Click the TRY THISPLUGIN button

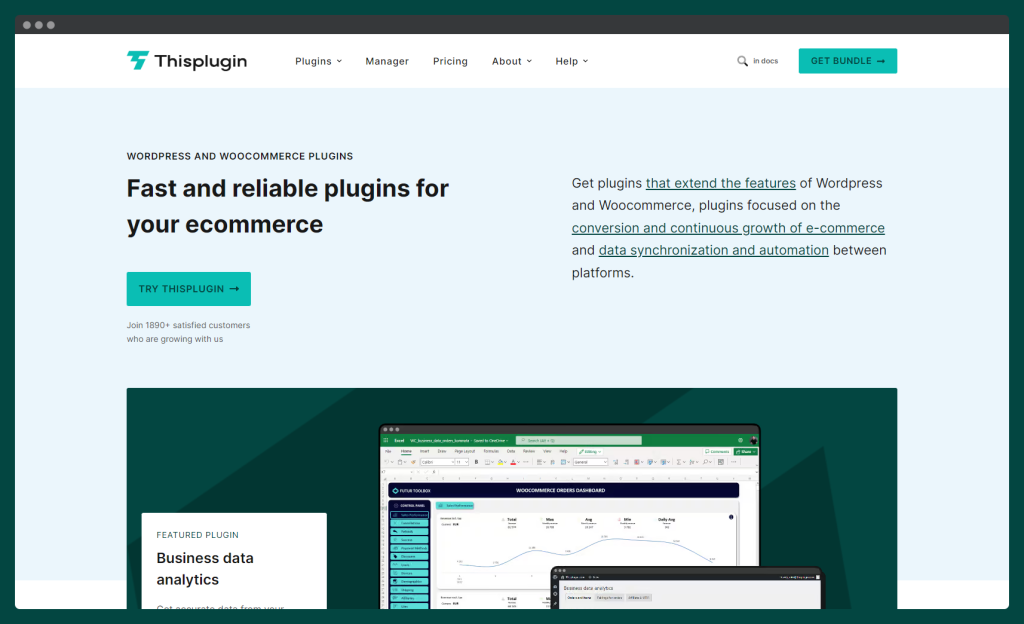(189, 289)
